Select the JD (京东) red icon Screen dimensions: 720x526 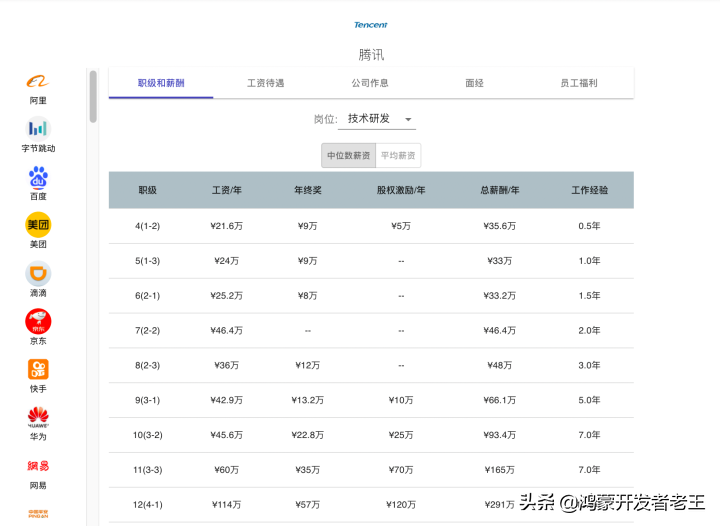click(38, 322)
